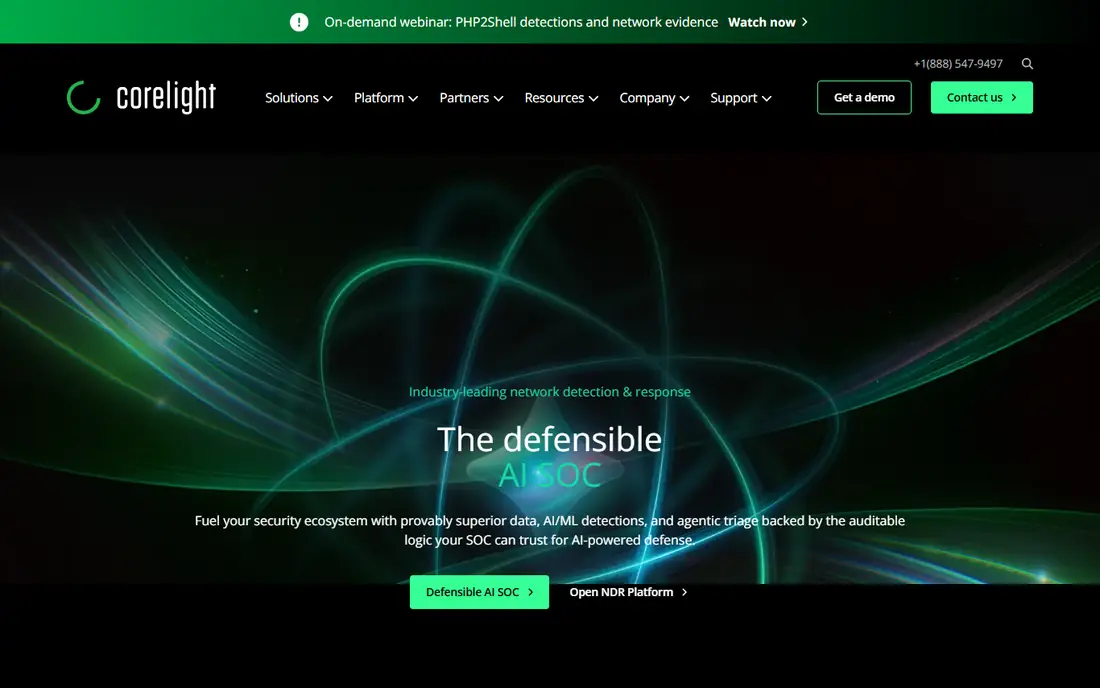Open the Resources nav item

point(561,97)
